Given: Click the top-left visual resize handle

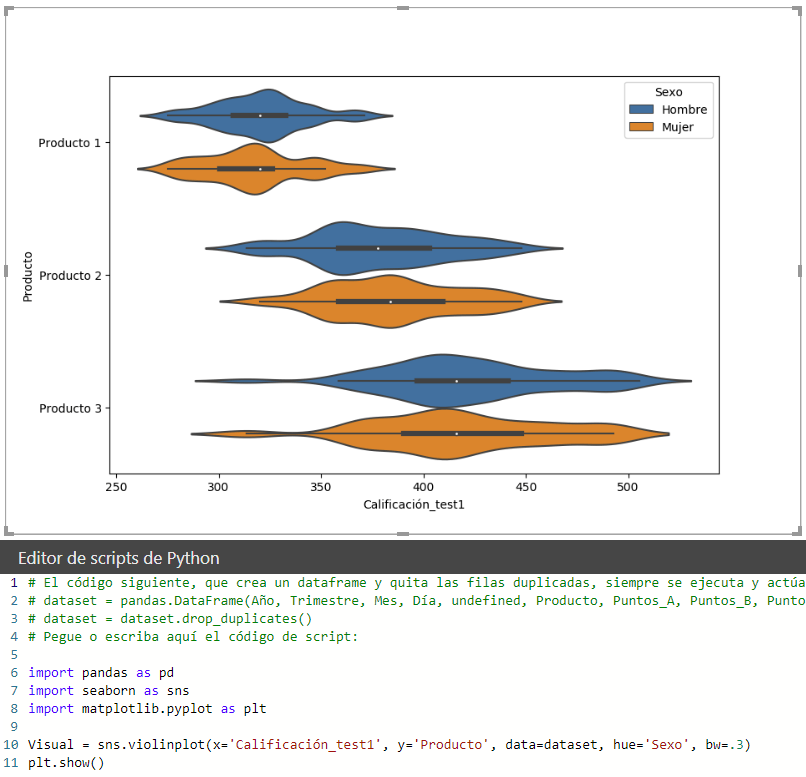Looking at the screenshot, I should [x=8, y=10].
